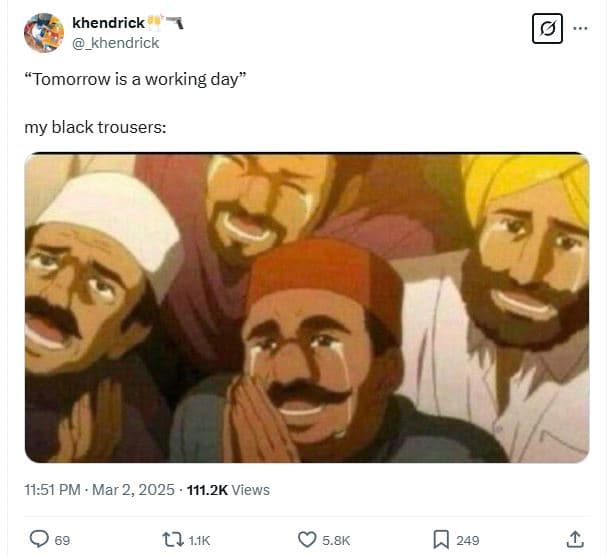Open the @_khendrick handle link

pos(116,43)
